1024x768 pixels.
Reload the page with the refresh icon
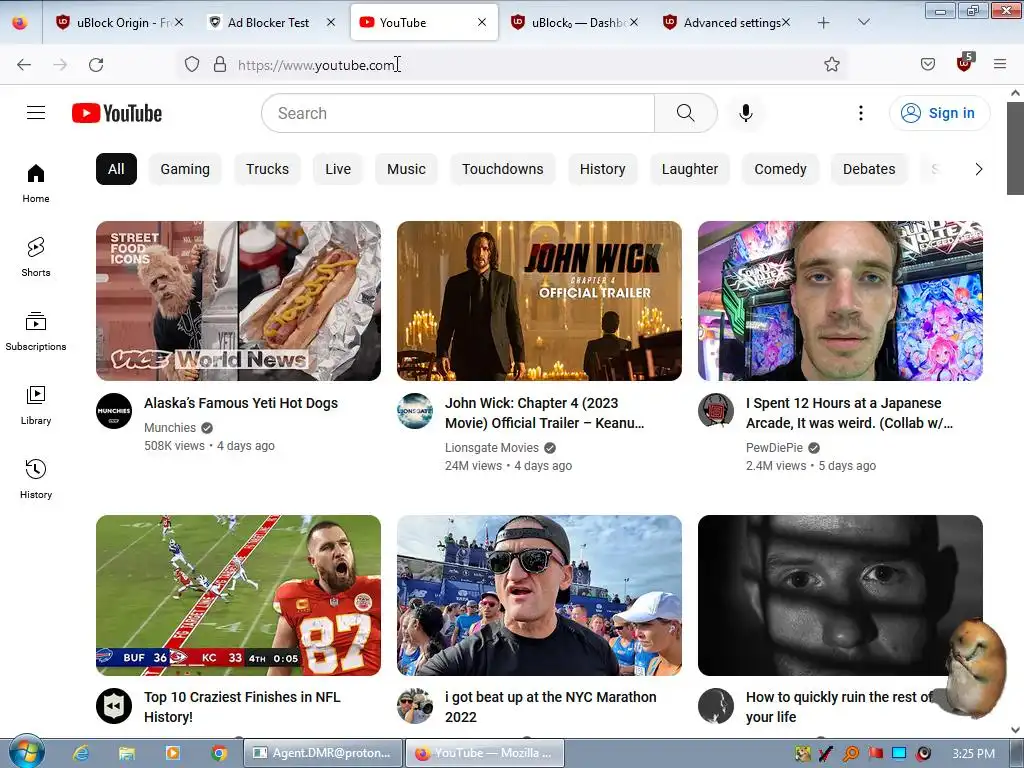[x=96, y=65]
